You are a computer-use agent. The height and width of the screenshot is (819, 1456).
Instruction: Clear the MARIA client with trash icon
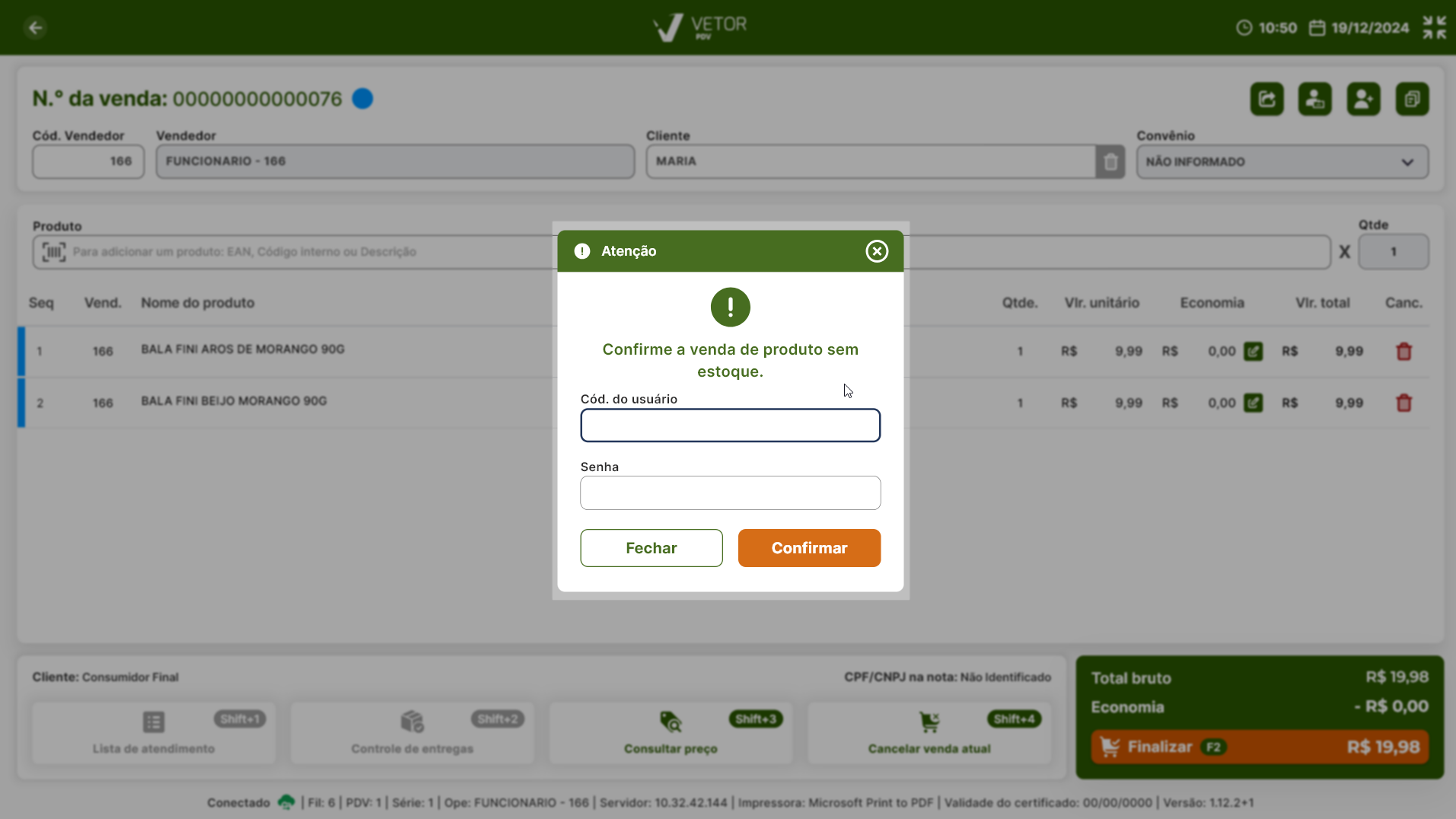click(1110, 161)
